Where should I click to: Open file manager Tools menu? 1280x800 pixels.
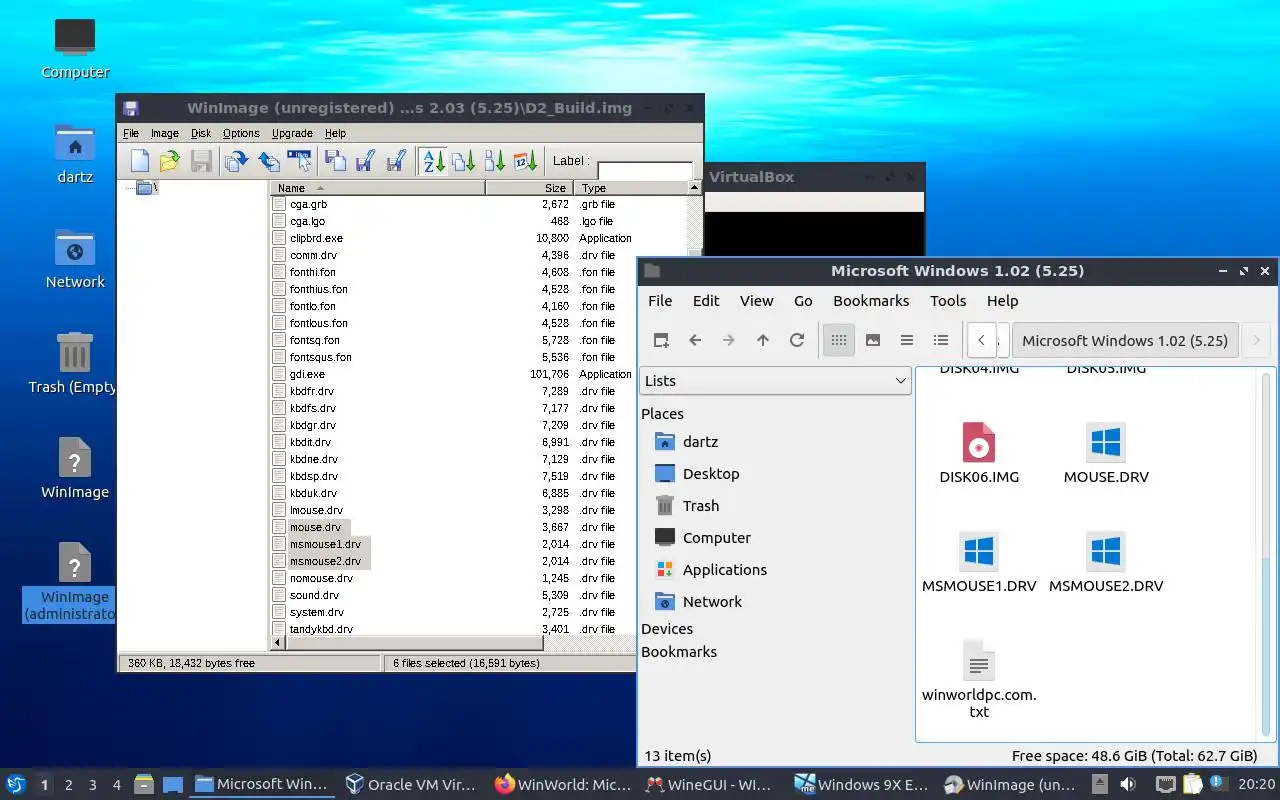point(948,301)
